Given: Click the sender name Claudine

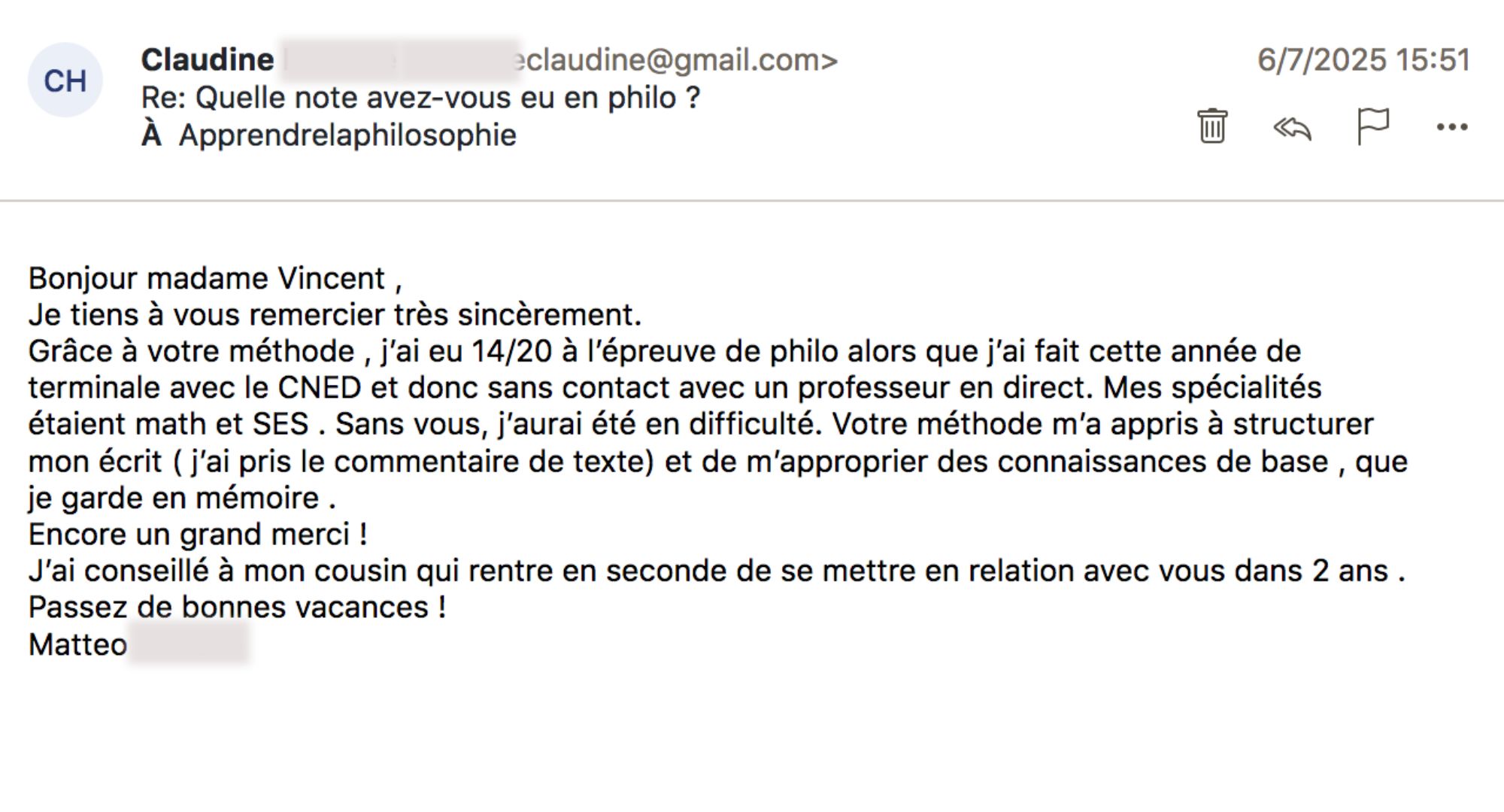Looking at the screenshot, I should tap(208, 60).
